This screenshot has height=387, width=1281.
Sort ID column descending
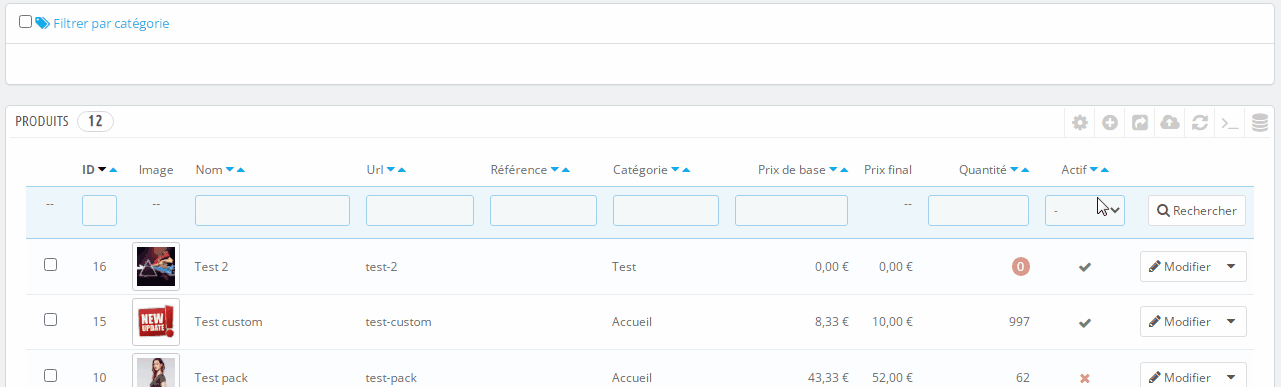coord(102,170)
